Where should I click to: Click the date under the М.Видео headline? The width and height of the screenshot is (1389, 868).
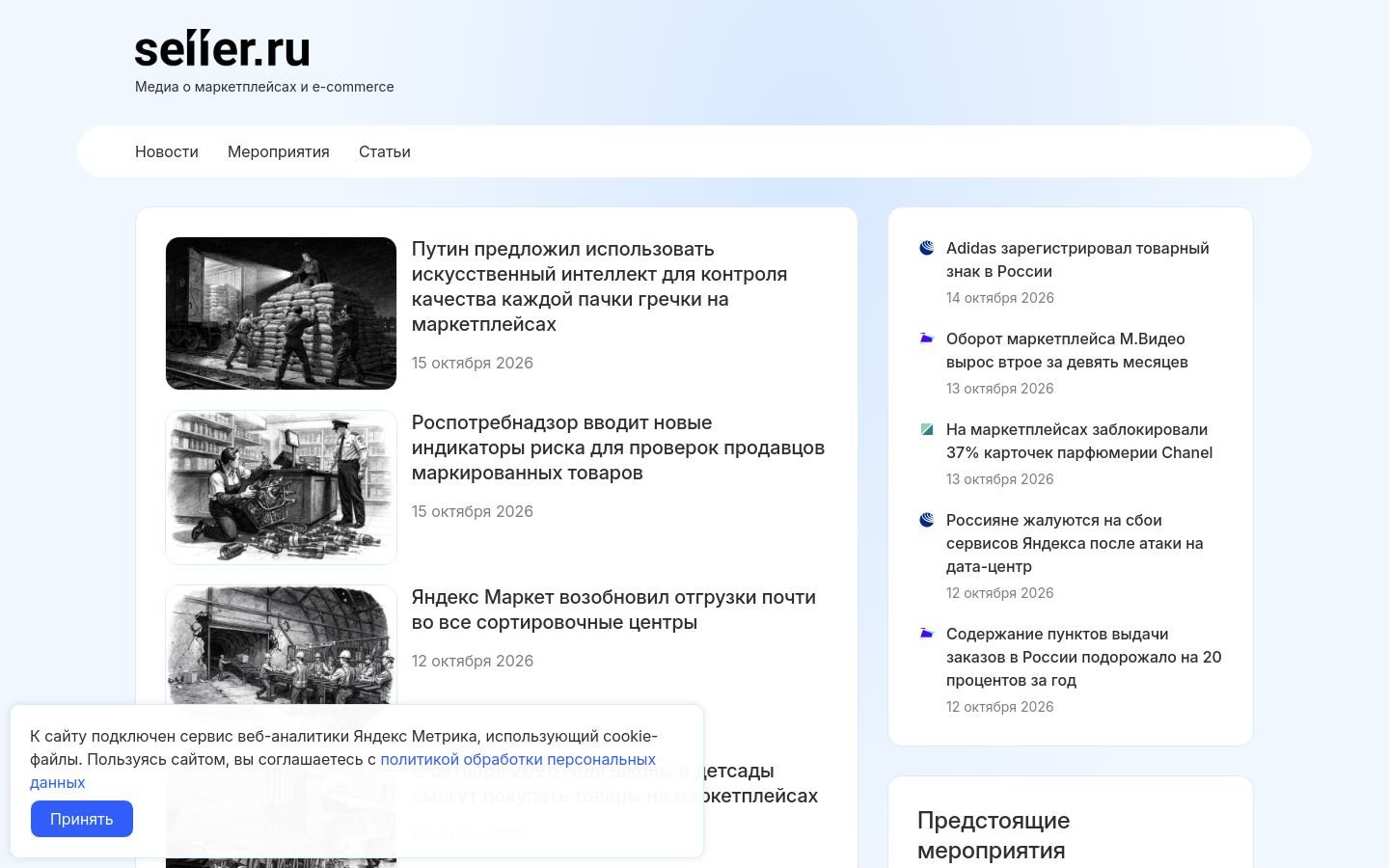1000,389
